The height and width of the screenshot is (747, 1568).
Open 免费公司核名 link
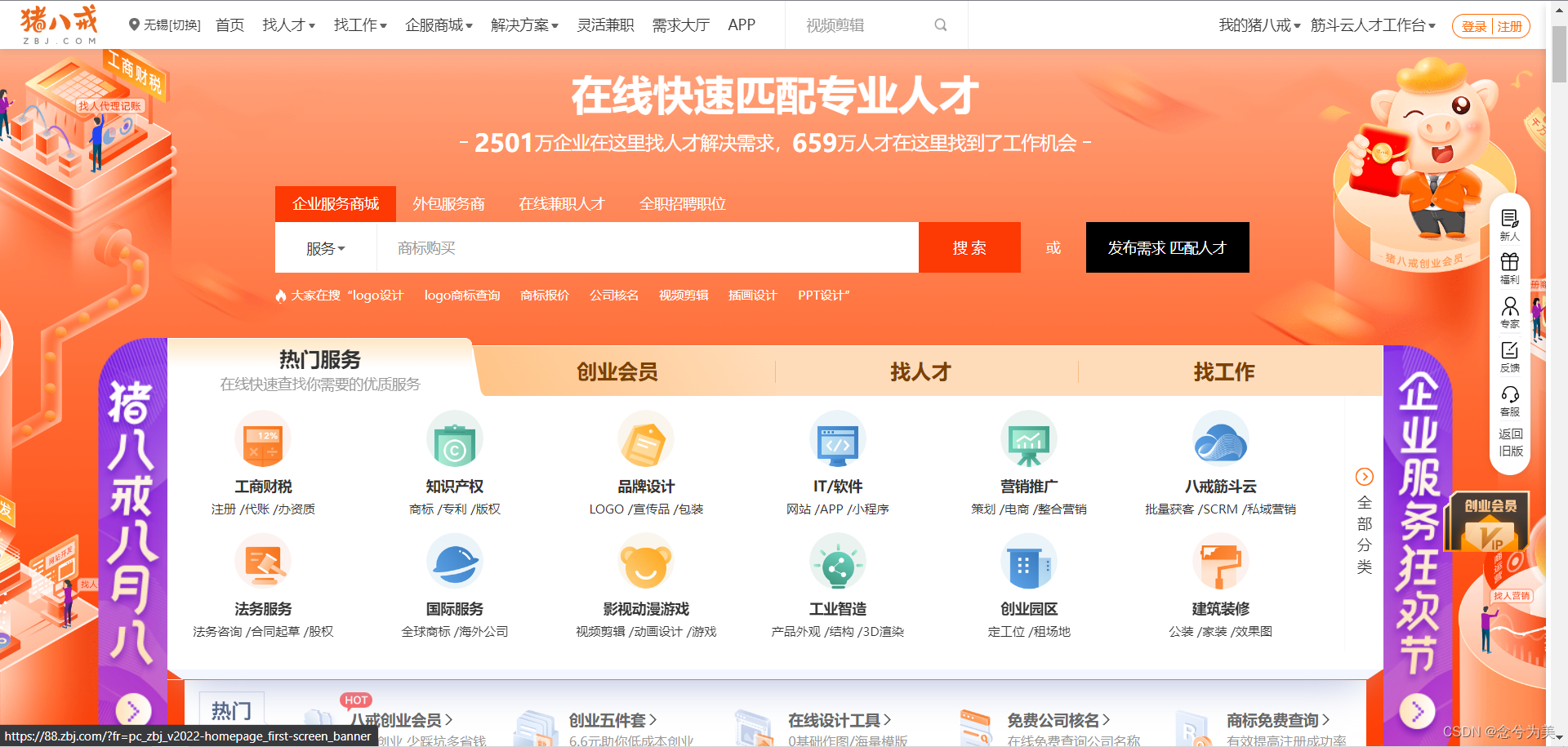[x=1058, y=720]
